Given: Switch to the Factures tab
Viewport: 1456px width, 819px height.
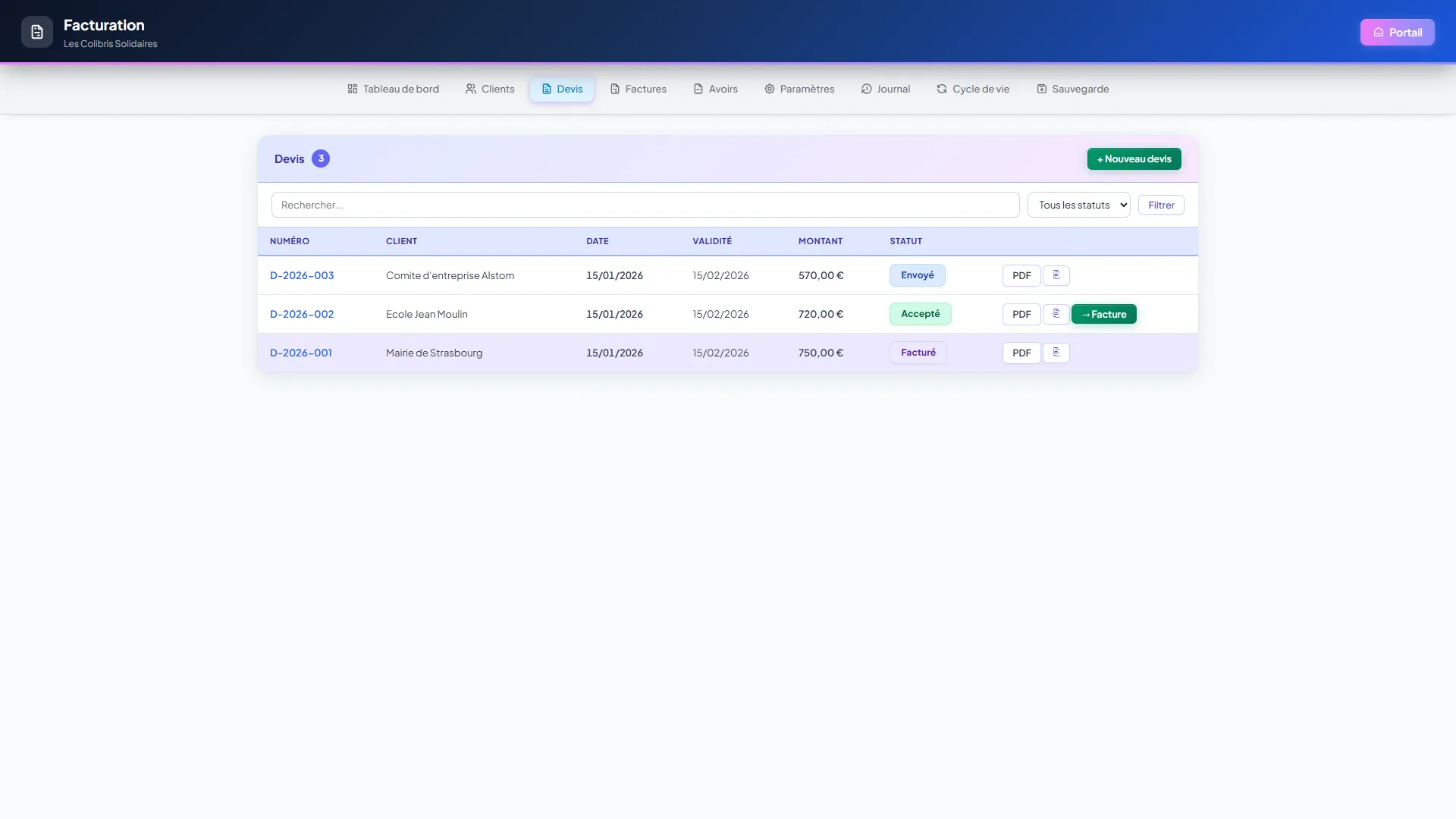Looking at the screenshot, I should click(639, 89).
